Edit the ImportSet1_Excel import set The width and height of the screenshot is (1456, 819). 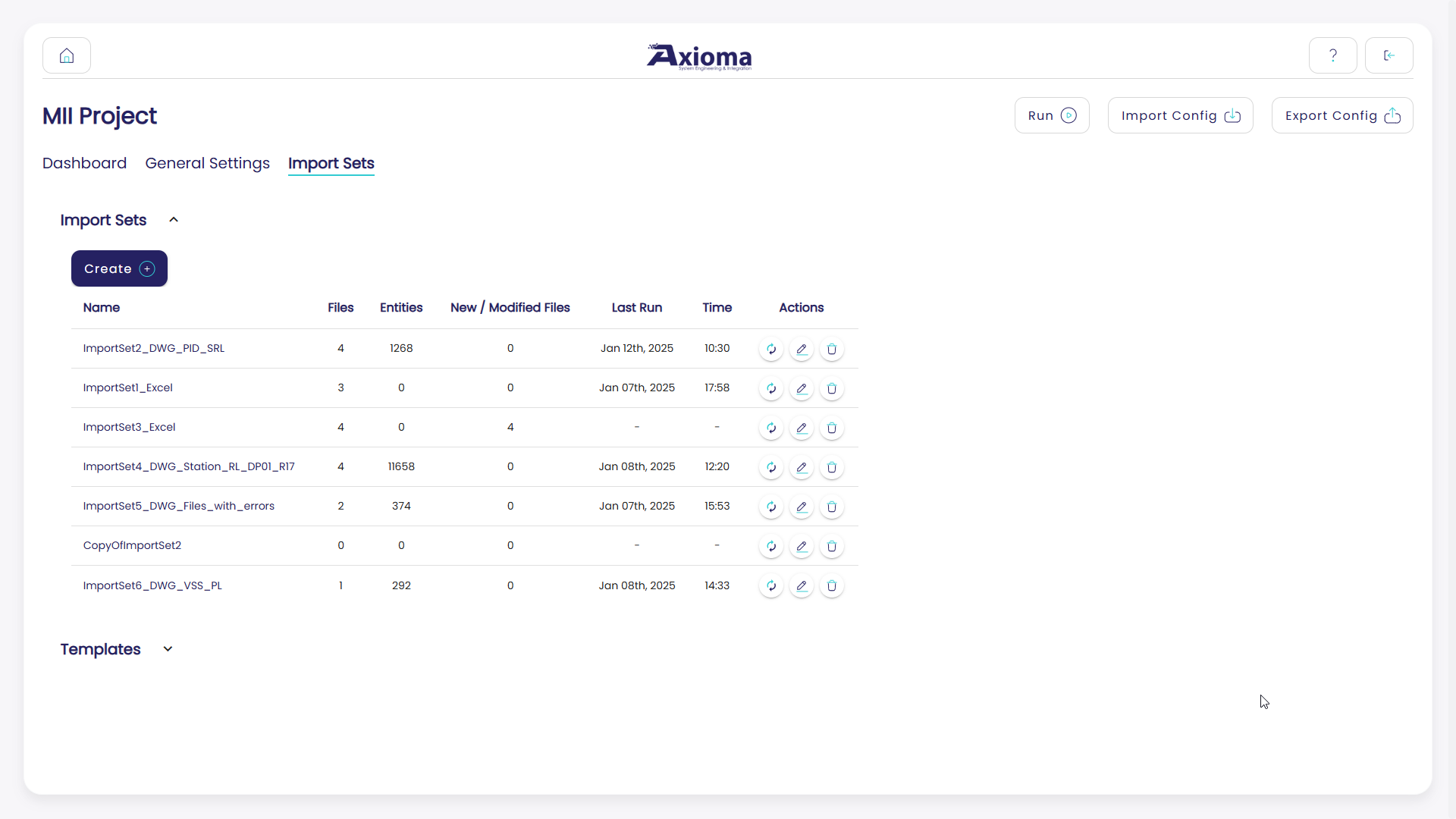point(802,388)
